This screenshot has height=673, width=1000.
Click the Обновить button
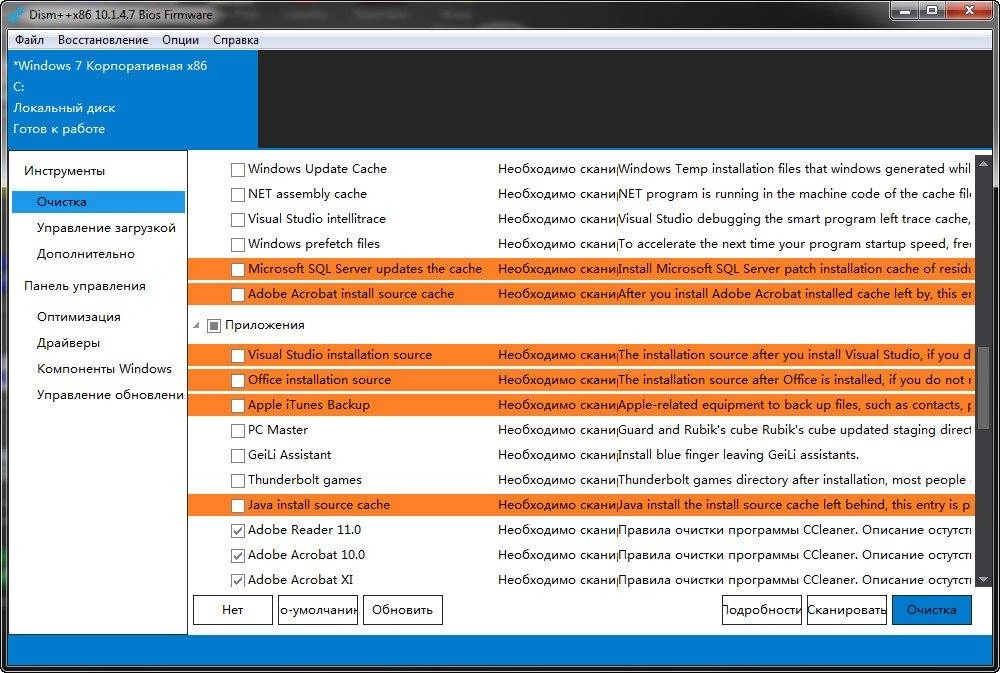tap(402, 610)
